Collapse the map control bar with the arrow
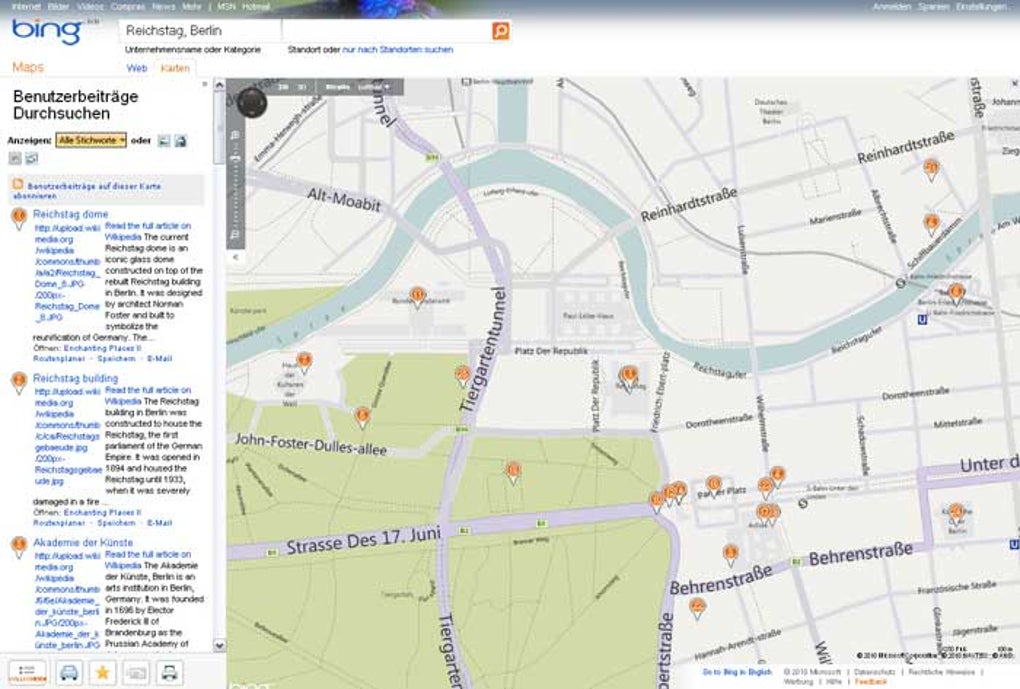 coord(235,257)
